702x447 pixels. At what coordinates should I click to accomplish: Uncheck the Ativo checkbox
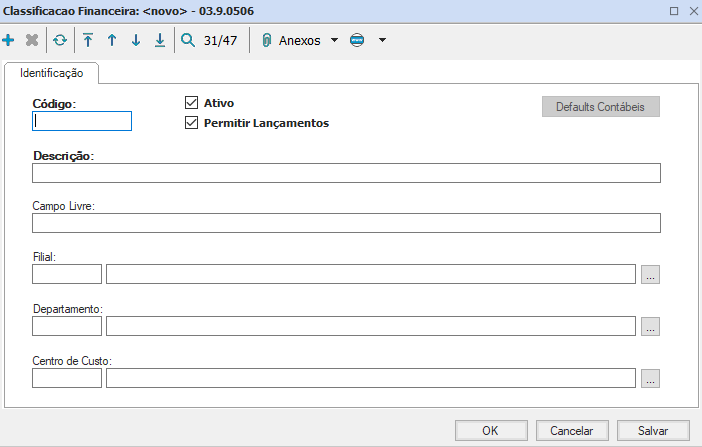coord(192,103)
